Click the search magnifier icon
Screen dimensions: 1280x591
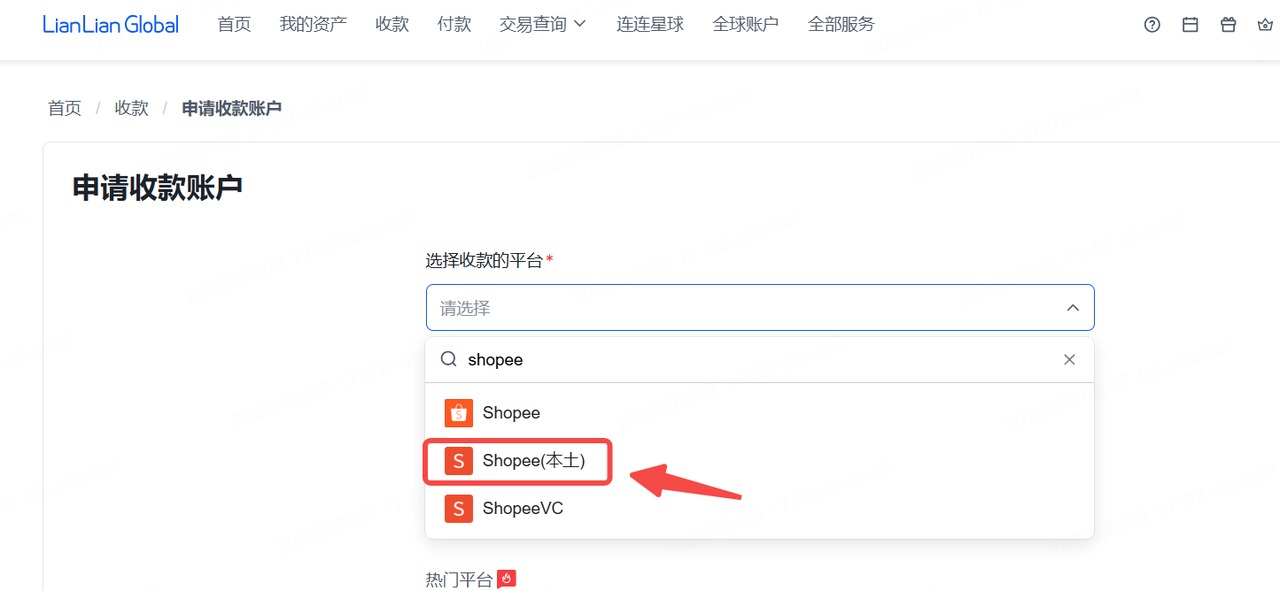pyautogui.click(x=449, y=359)
